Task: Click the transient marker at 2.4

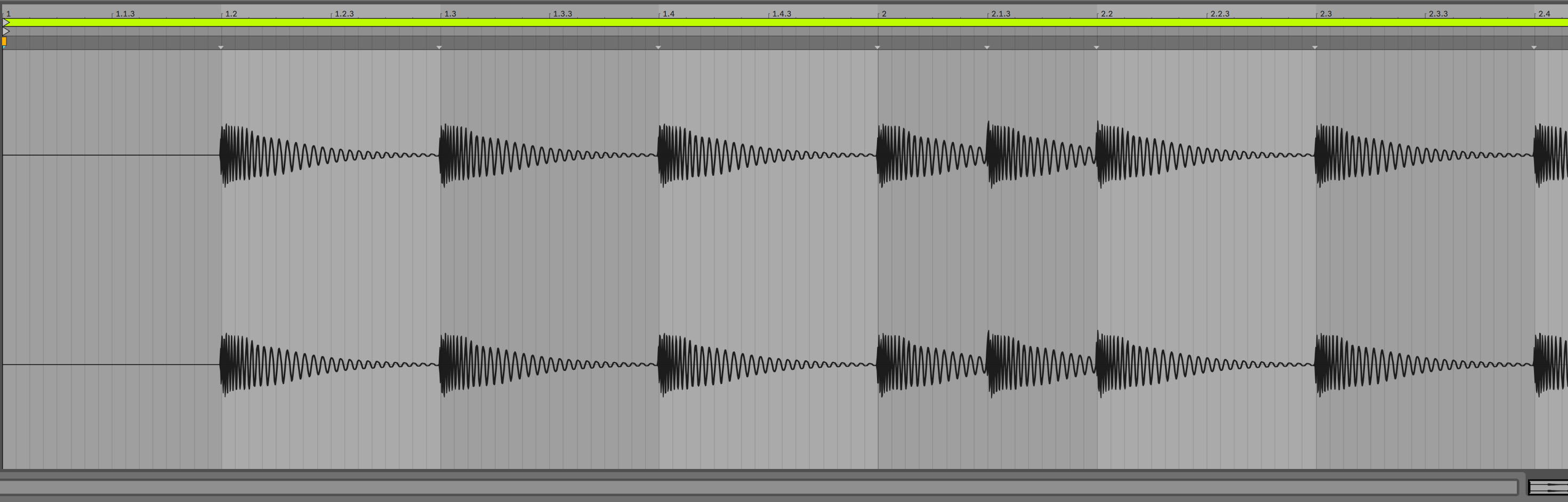Action: tap(1534, 47)
